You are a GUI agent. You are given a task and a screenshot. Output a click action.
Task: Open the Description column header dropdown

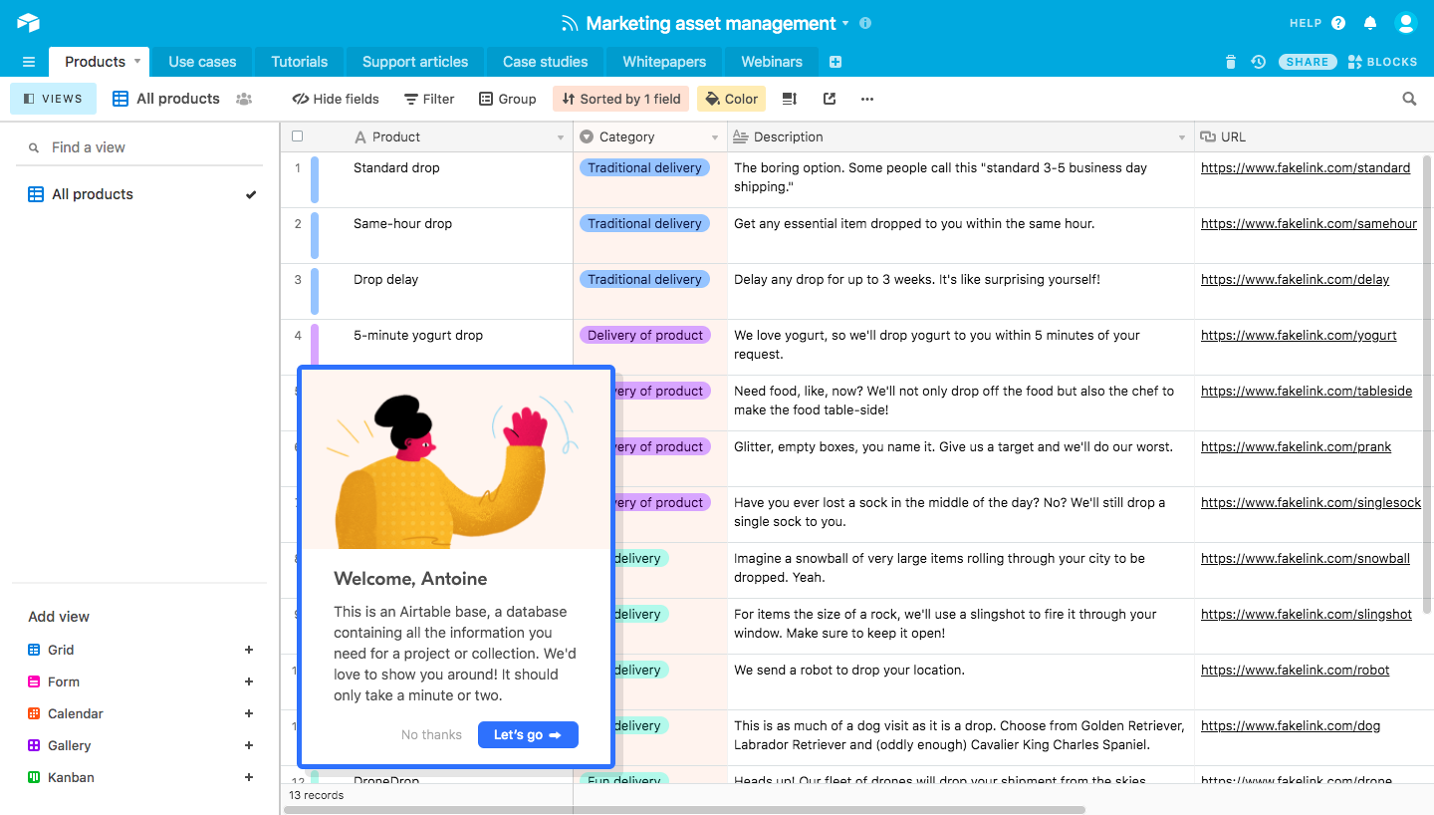coord(1182,138)
